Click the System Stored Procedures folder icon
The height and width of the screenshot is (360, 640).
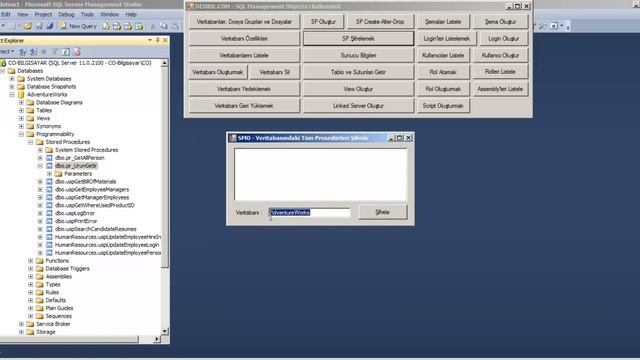[x=49, y=150]
